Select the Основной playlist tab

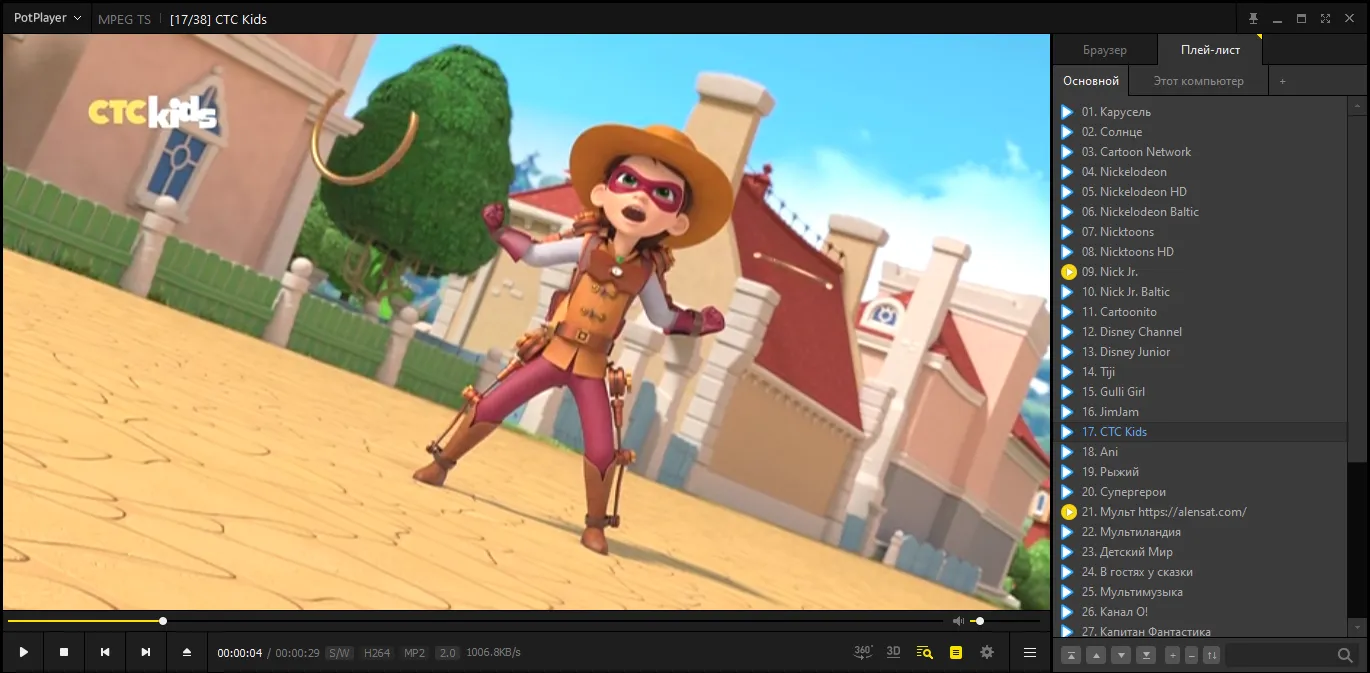coord(1091,81)
